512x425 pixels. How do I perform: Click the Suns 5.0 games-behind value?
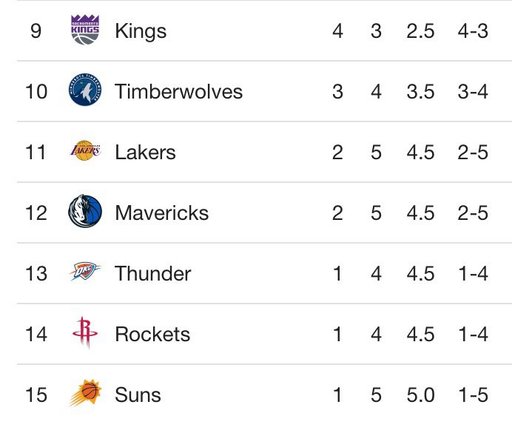420,395
